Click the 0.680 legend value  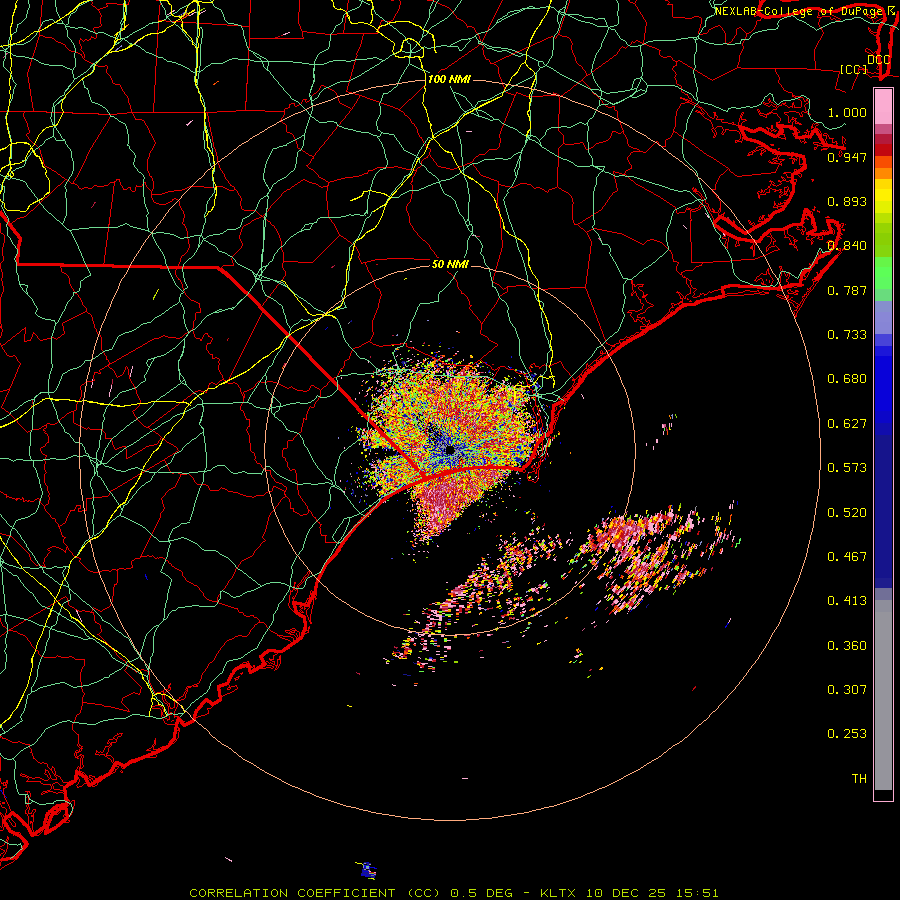click(847, 379)
